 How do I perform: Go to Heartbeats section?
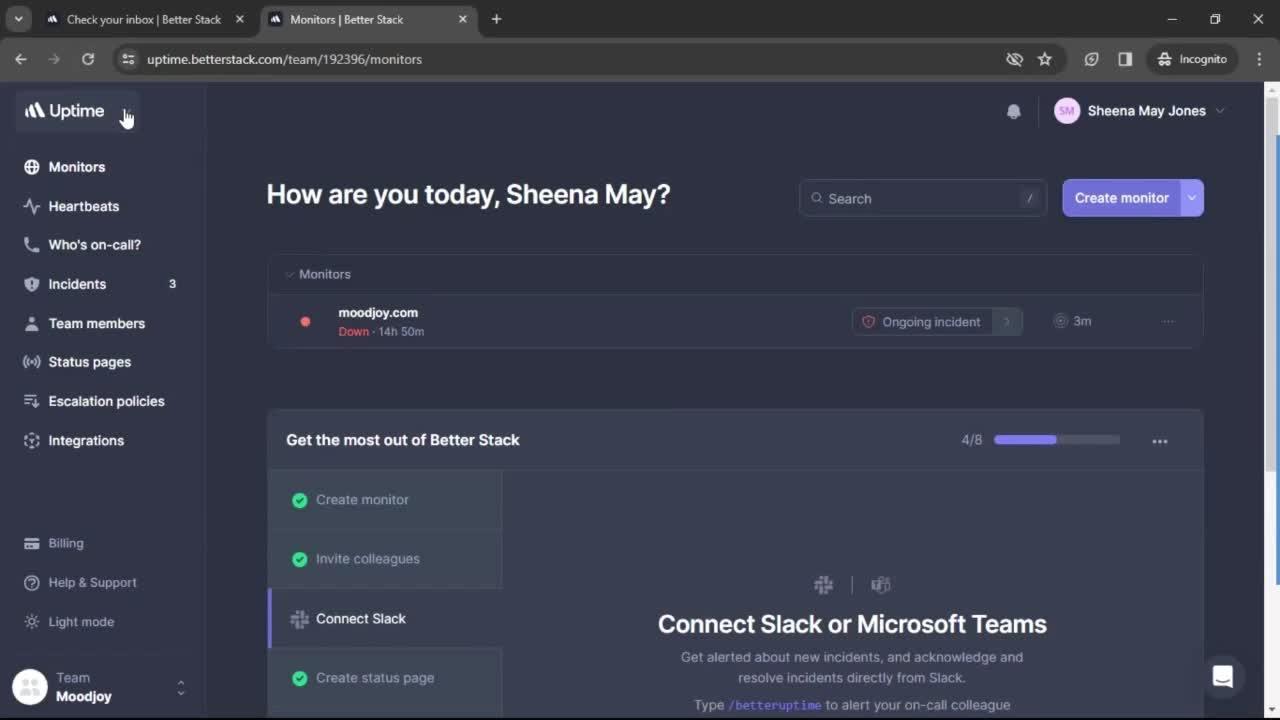point(84,206)
